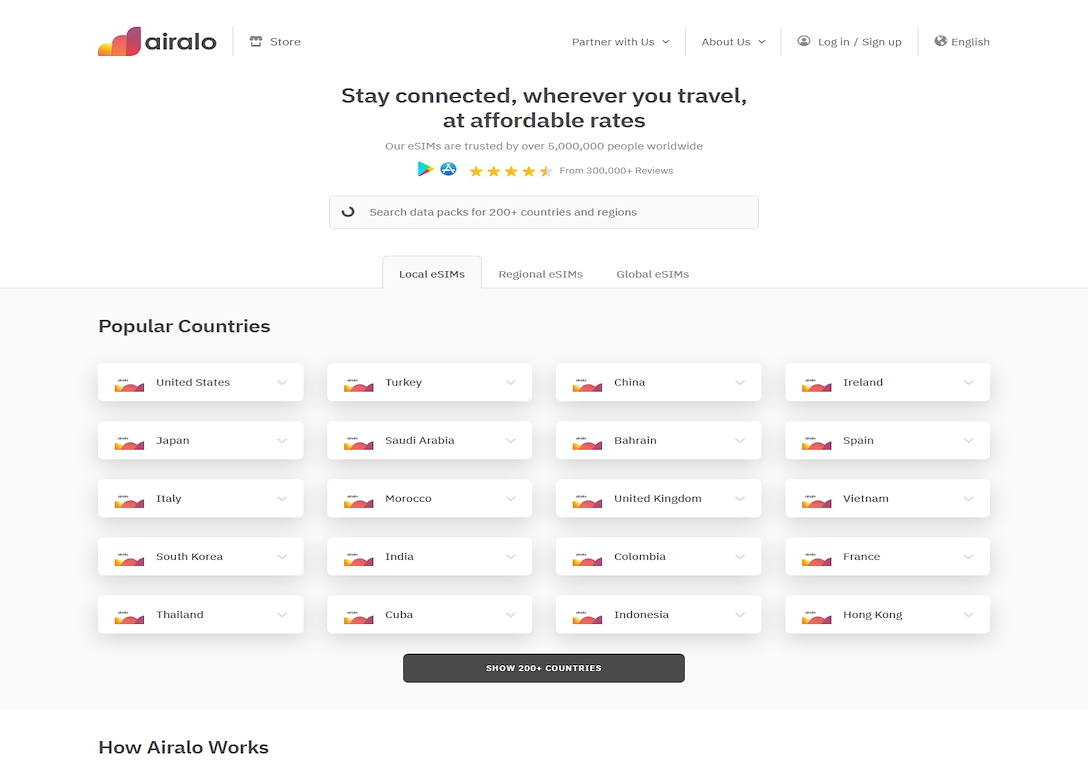Click the Bahrain flag thumbnail
The width and height of the screenshot is (1088, 781).
[587, 443]
